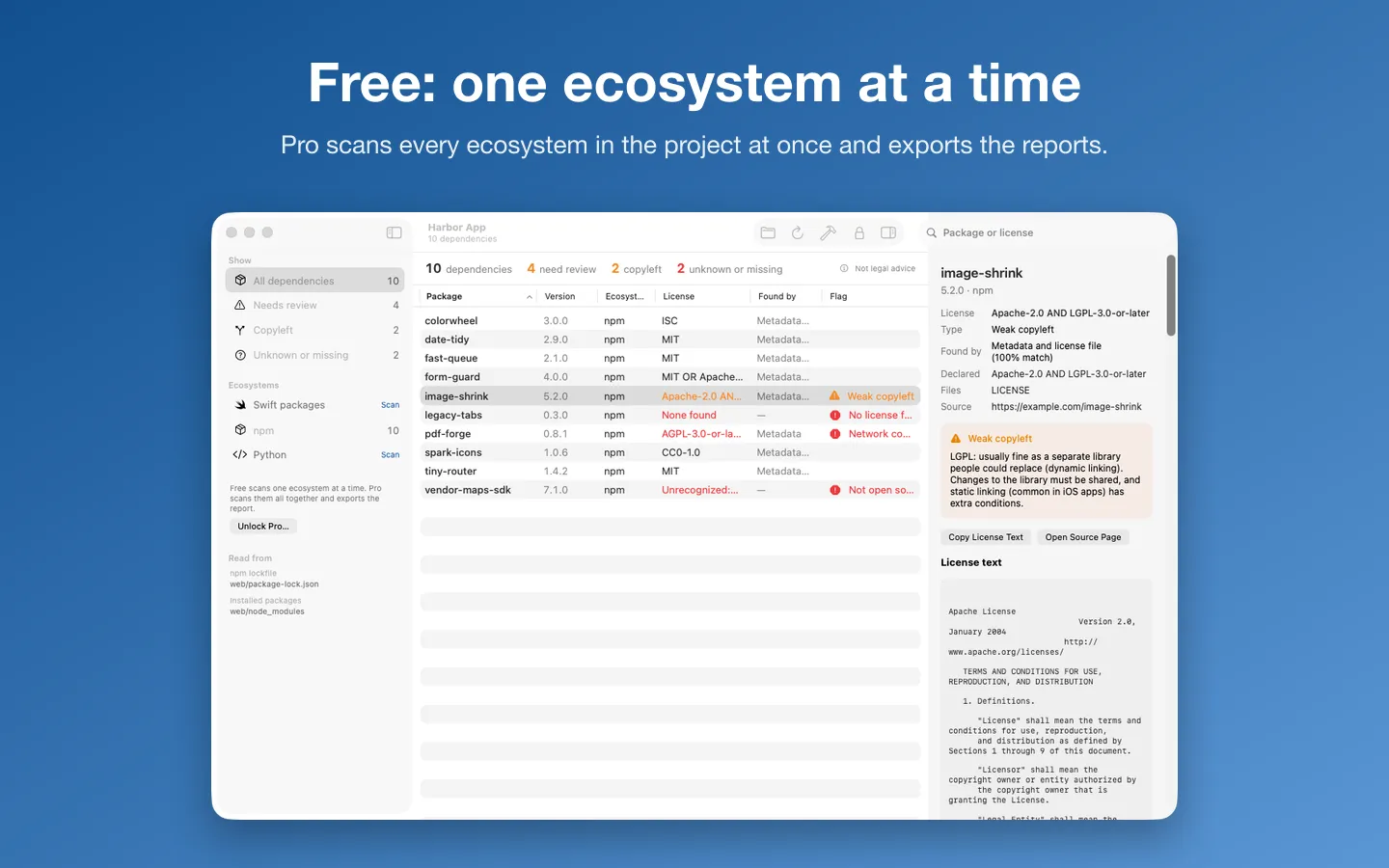Scan the Python ecosystem
The height and width of the screenshot is (868, 1389).
(390, 455)
